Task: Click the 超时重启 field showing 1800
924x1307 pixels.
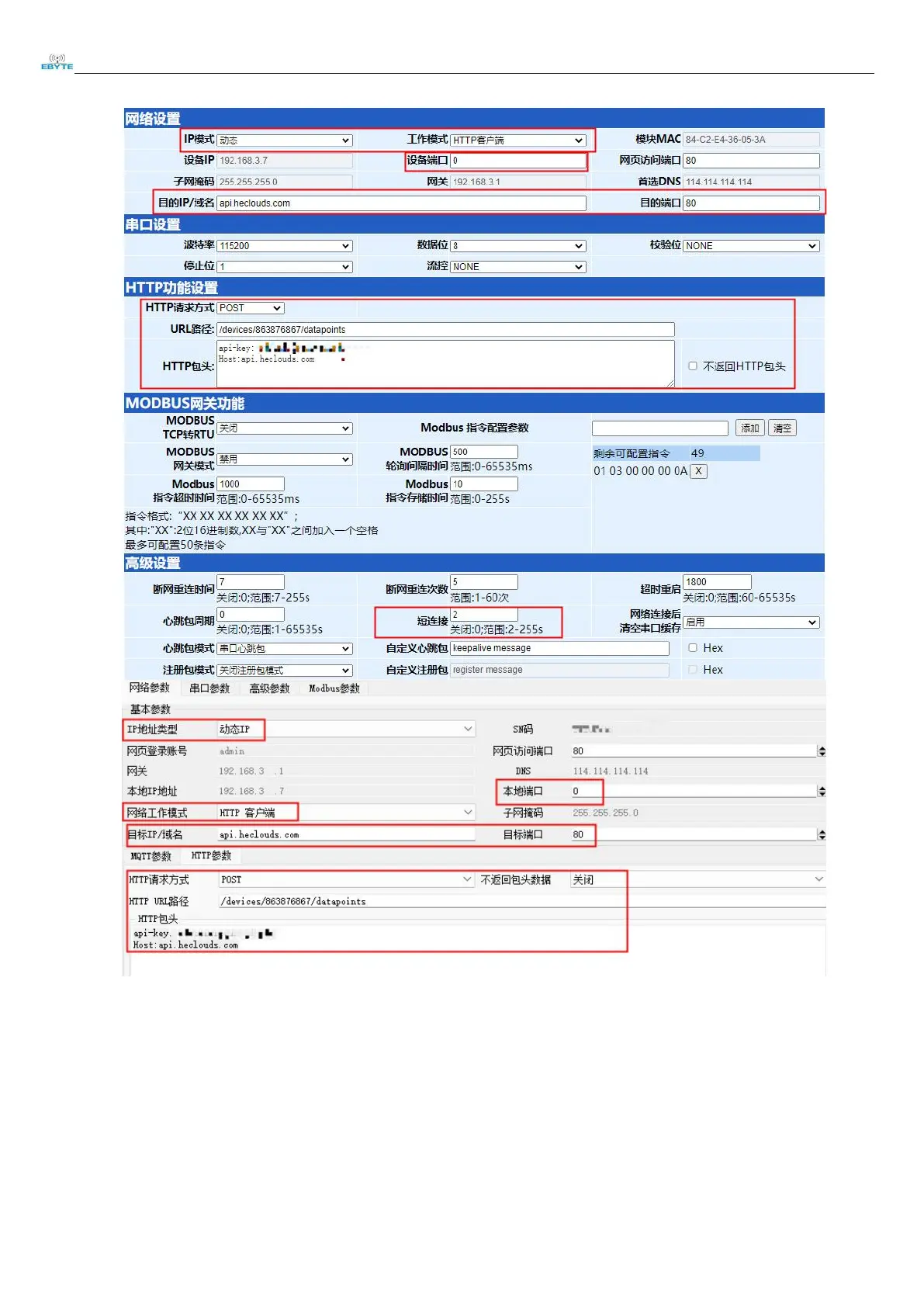Action: [717, 582]
